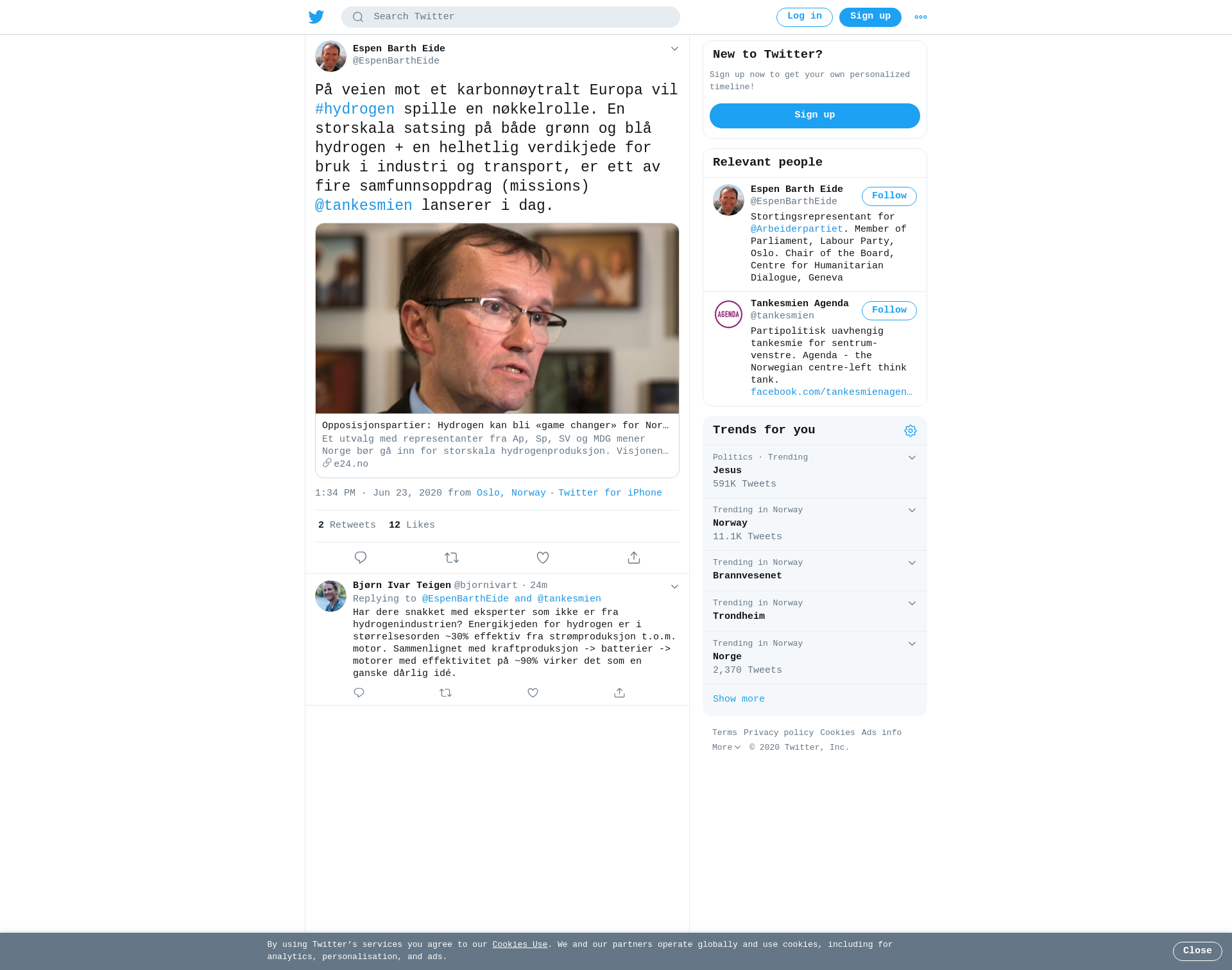Click the Log in button
The width and height of the screenshot is (1232, 970).
tap(805, 17)
